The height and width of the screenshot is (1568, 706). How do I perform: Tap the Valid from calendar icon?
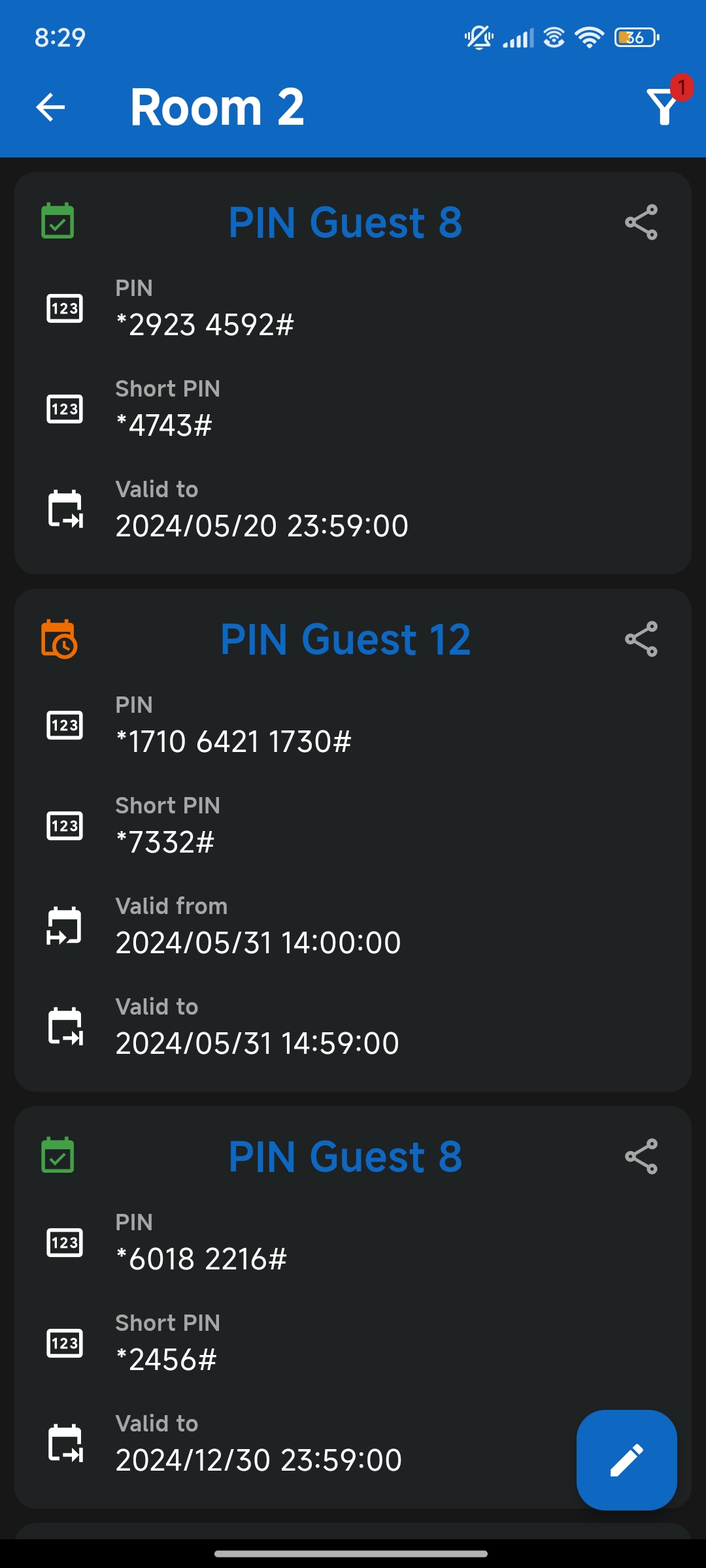[65, 925]
